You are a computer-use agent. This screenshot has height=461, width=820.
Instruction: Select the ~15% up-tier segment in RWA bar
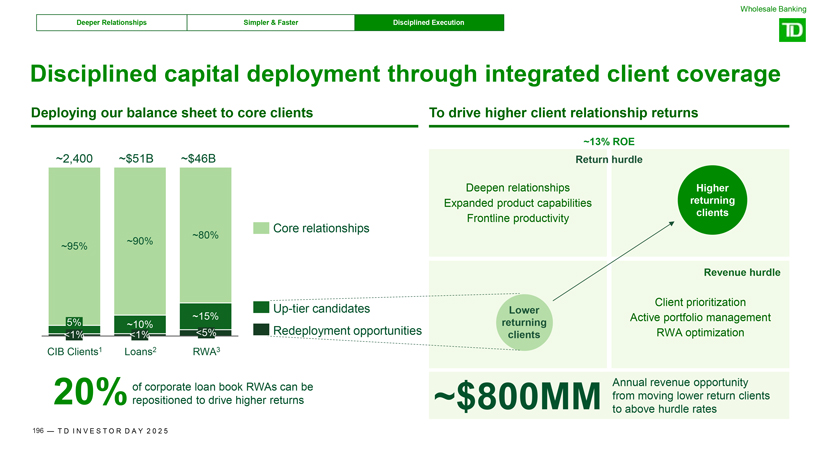pos(205,316)
